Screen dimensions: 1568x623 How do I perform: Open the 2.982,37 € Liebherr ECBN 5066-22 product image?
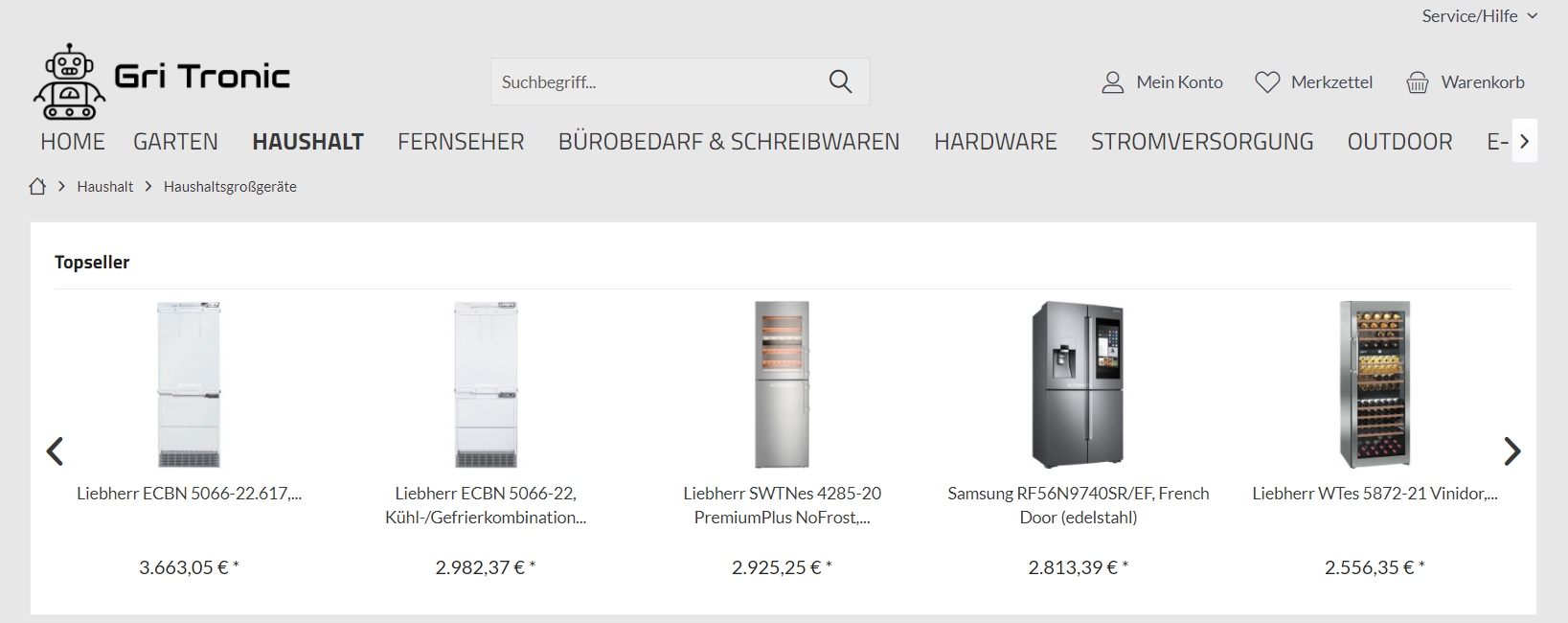tap(486, 384)
